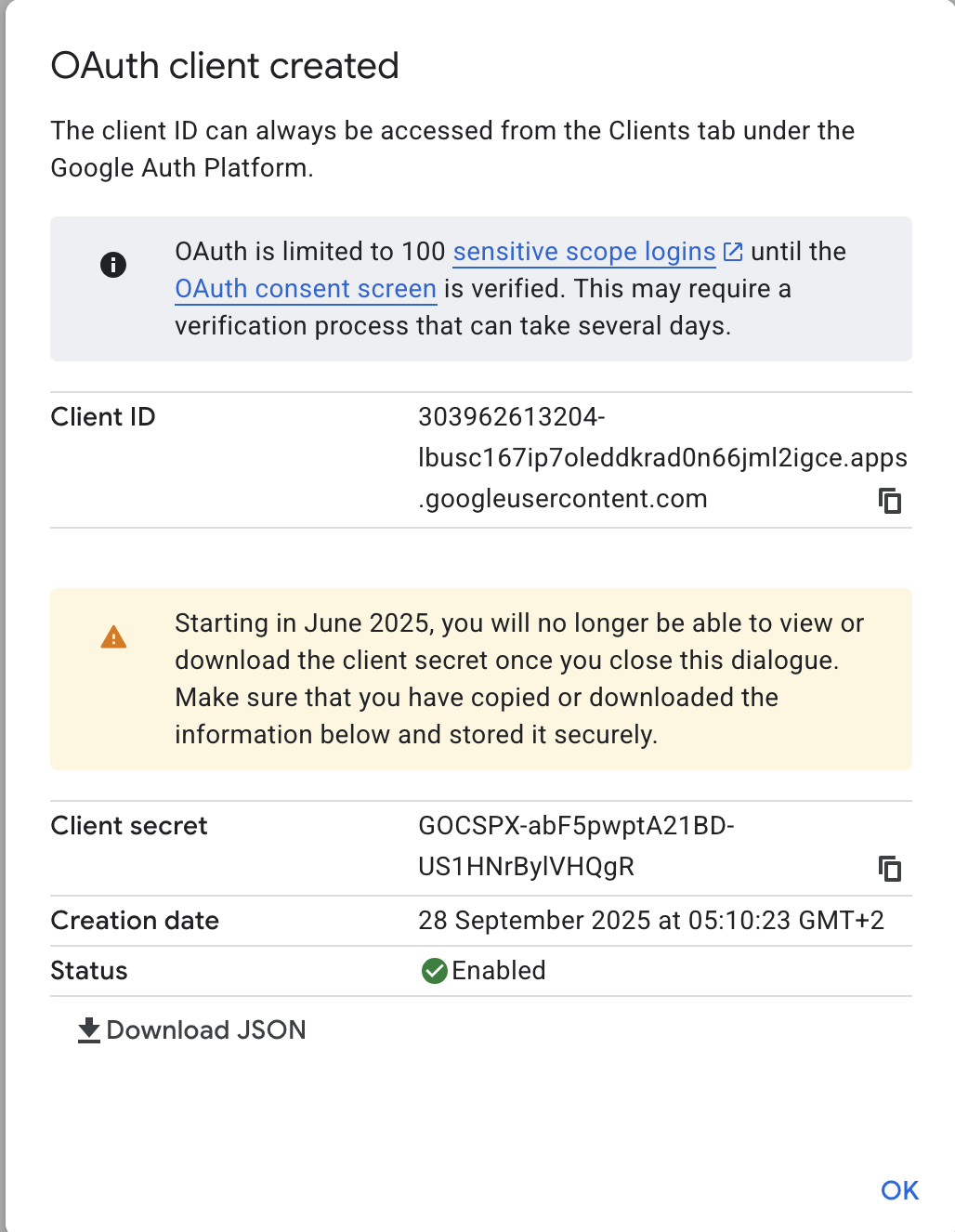Open the sensitive scope logins link

point(583,252)
